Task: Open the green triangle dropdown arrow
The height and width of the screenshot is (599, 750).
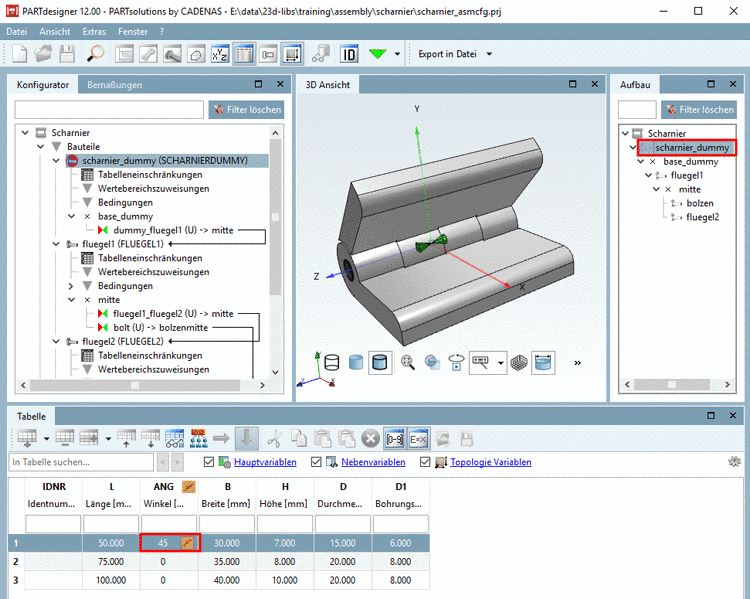Action: tap(397, 54)
